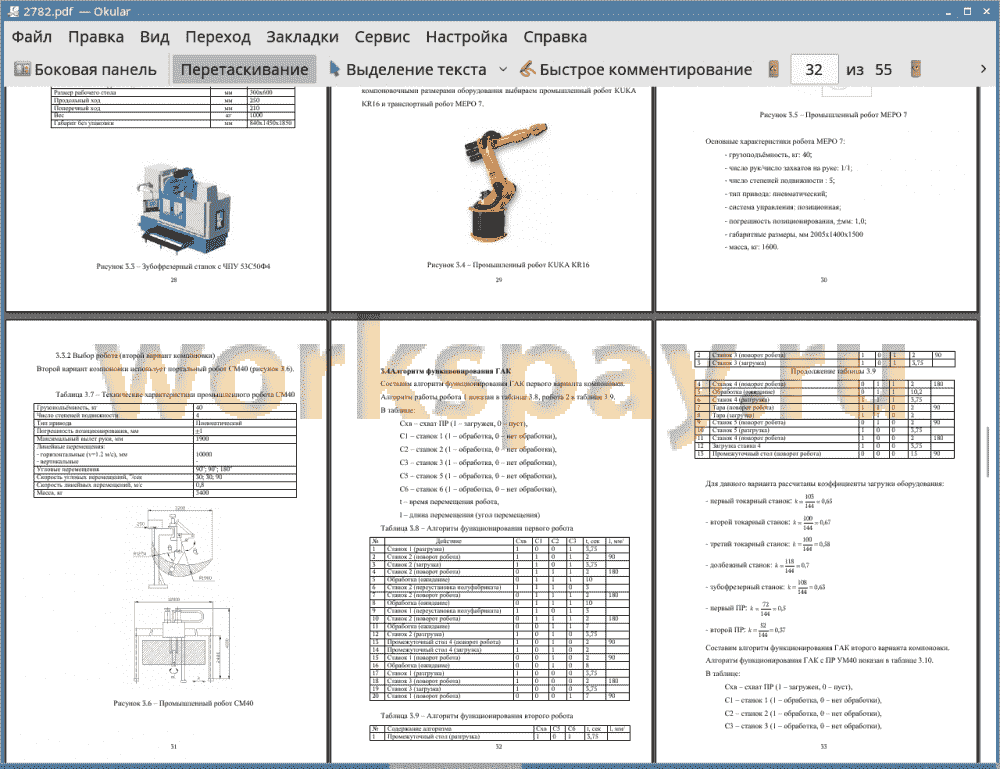The height and width of the screenshot is (769, 1000).
Task: Click line '- масса, кг: 1600.'
Action: (751, 247)
